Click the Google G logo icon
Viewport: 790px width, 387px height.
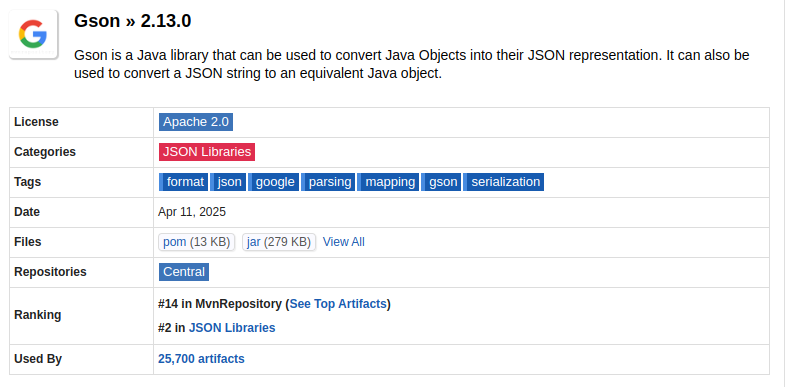(33, 34)
